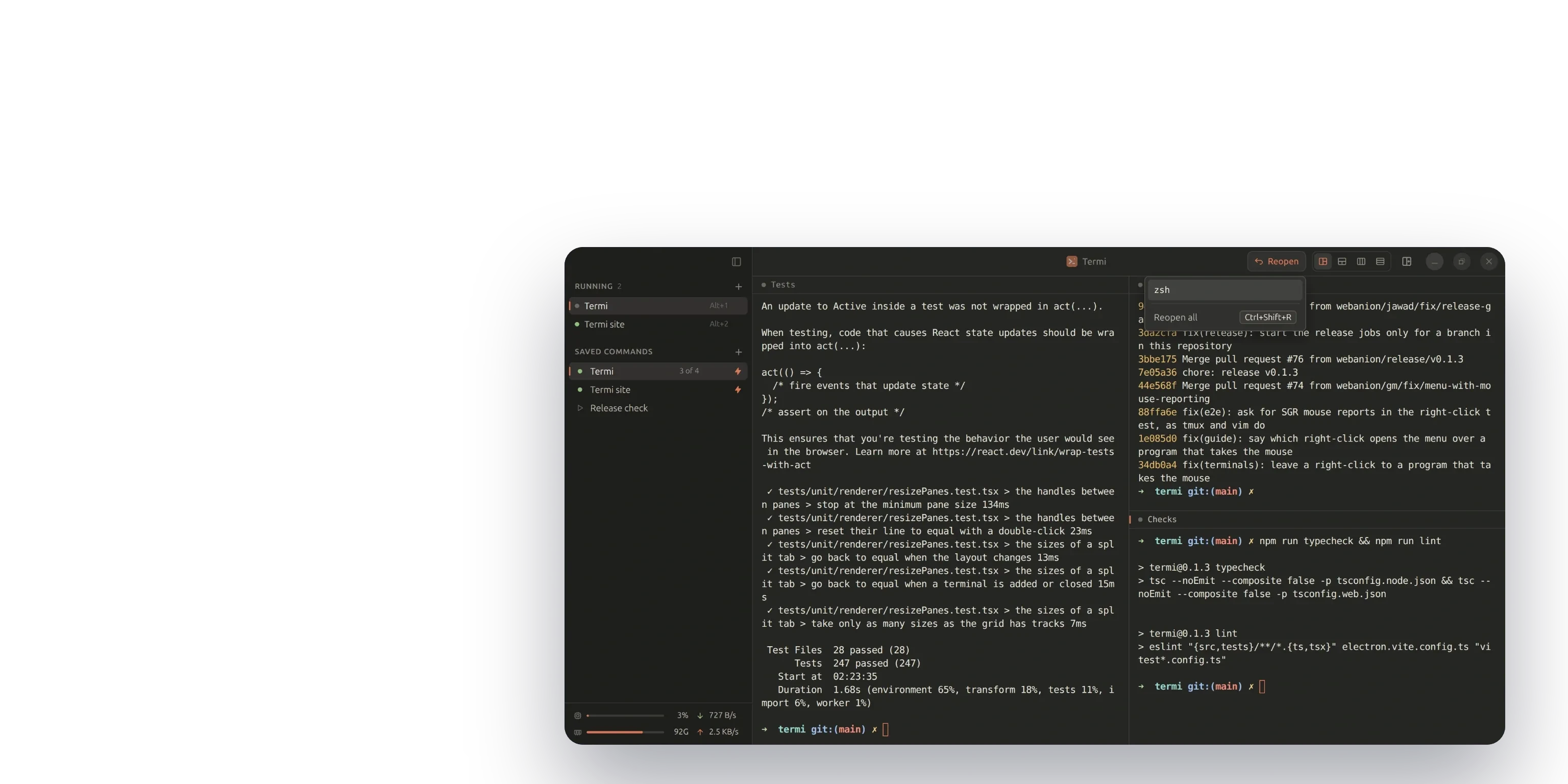Run saved Termi site via lightning bolt
1568x784 pixels.
[x=738, y=389]
